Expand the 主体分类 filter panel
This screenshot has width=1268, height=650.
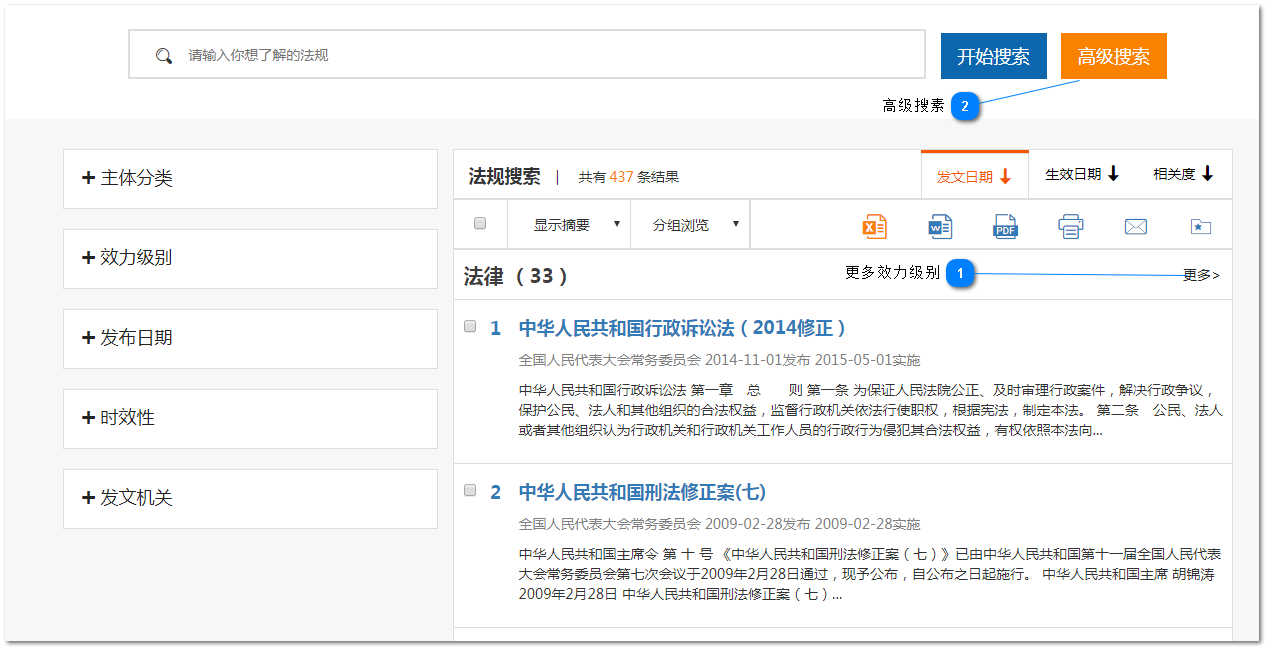coord(250,179)
